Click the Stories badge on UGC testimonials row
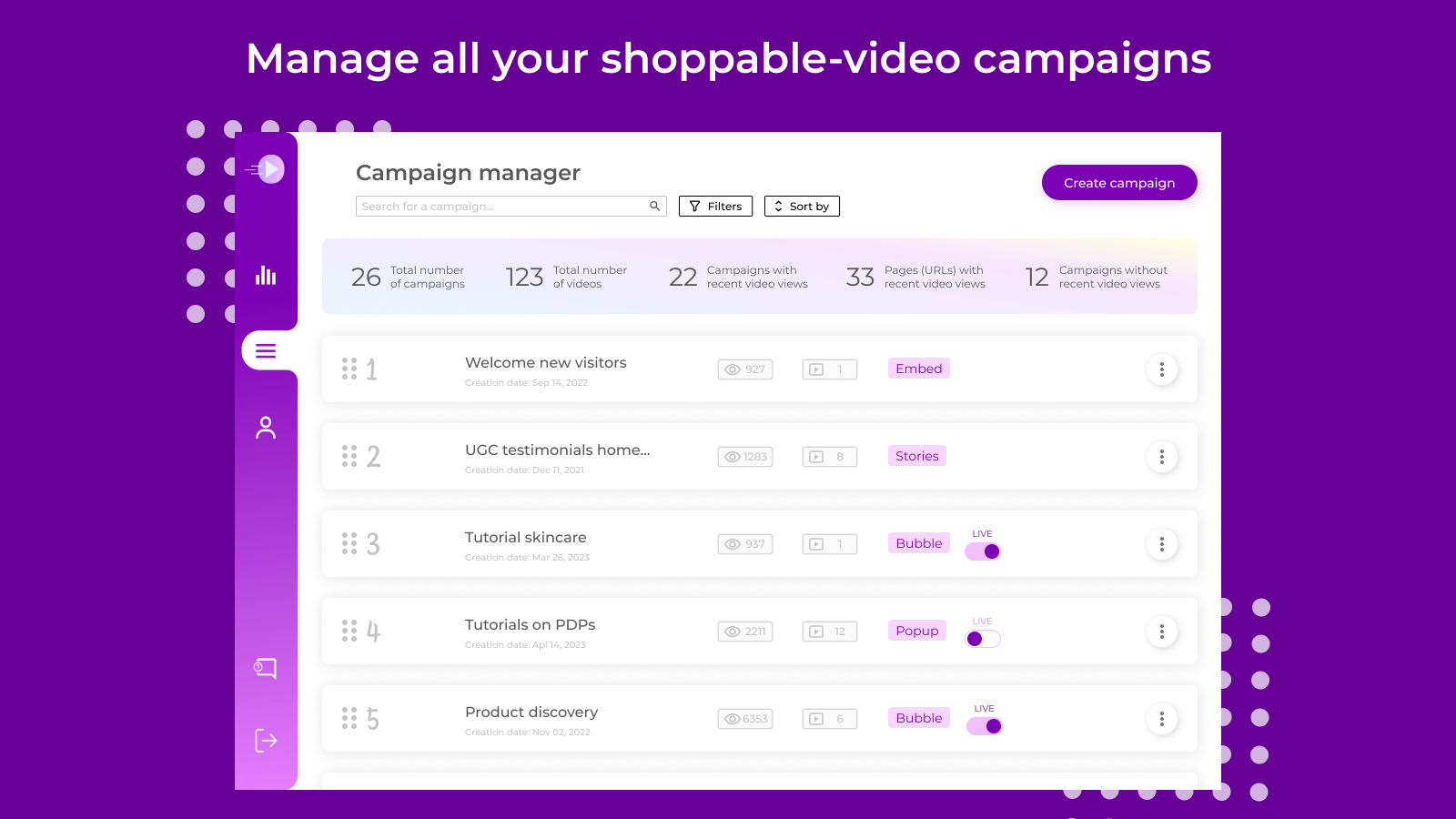1456x819 pixels. click(x=916, y=455)
